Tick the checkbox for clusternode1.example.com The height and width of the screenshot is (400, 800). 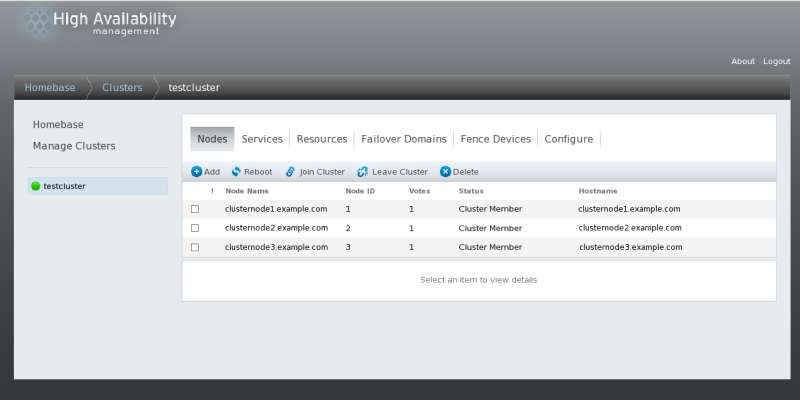coord(195,209)
